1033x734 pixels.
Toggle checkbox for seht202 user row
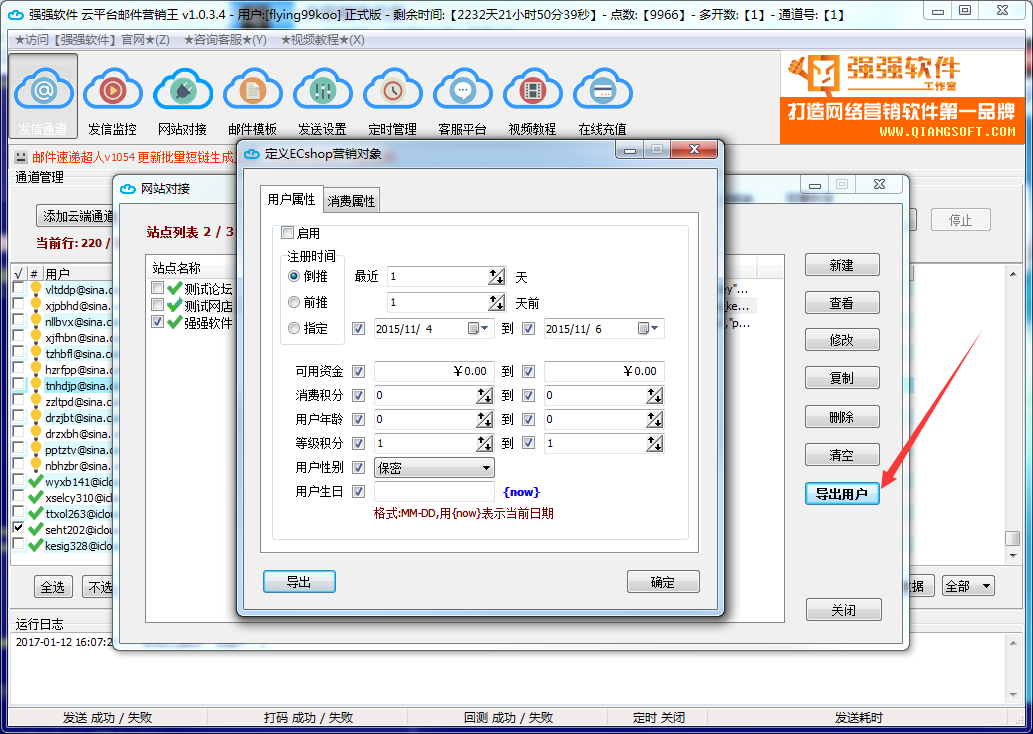pyautogui.click(x=18, y=528)
